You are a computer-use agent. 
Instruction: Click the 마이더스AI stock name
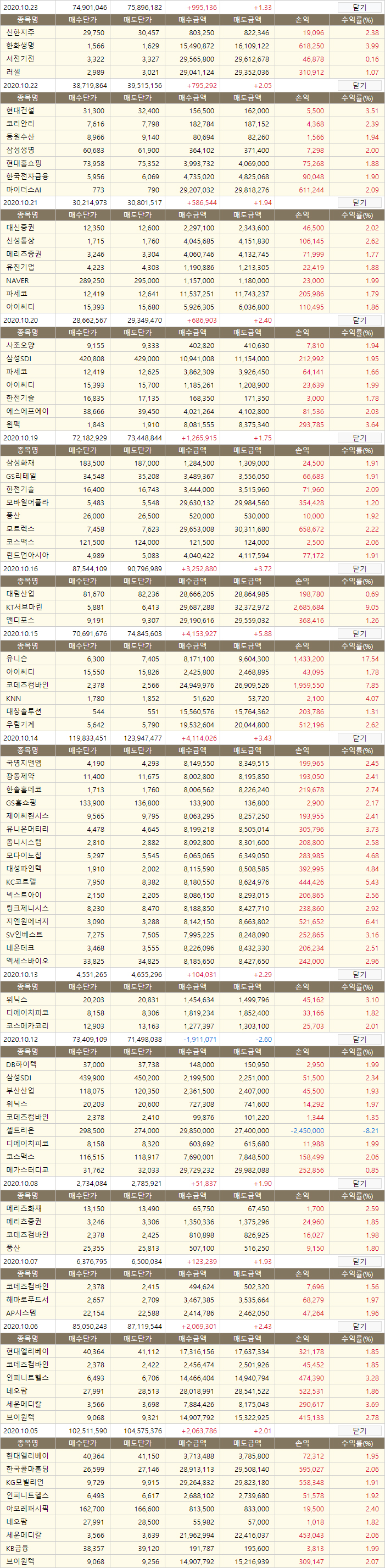pyautogui.click(x=24, y=190)
